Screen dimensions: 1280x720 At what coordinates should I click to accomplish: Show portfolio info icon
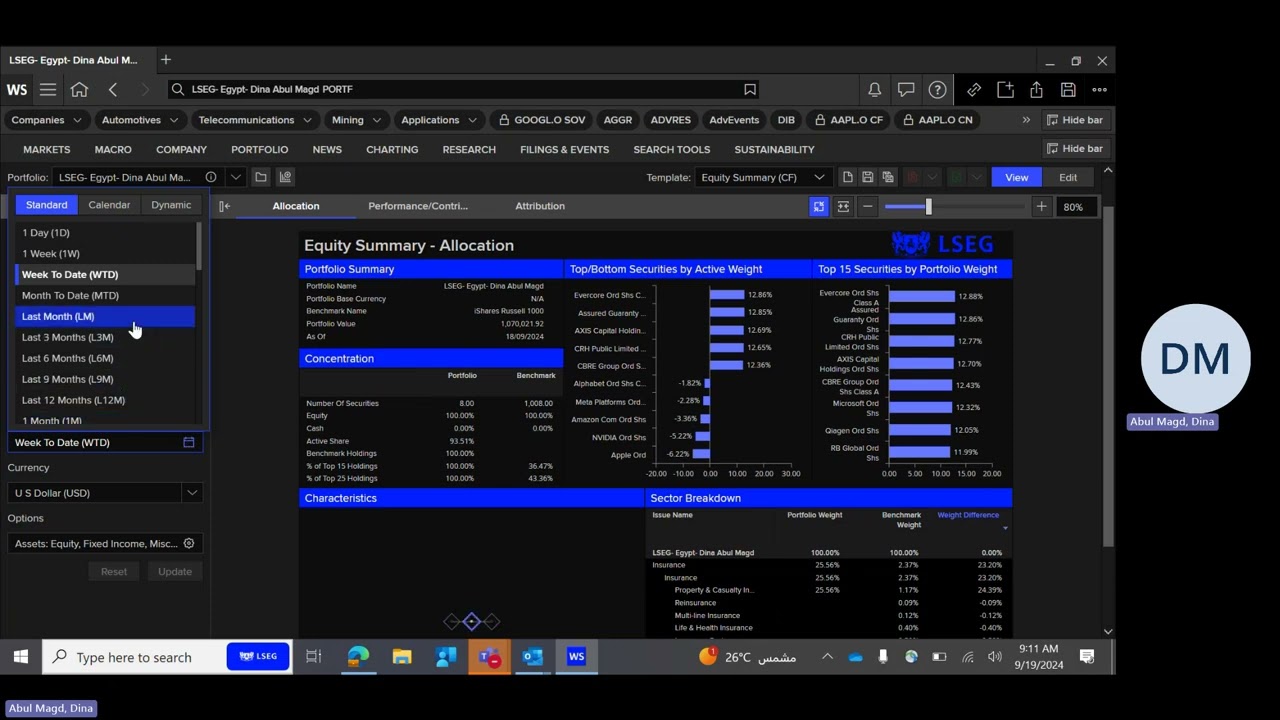(x=210, y=177)
